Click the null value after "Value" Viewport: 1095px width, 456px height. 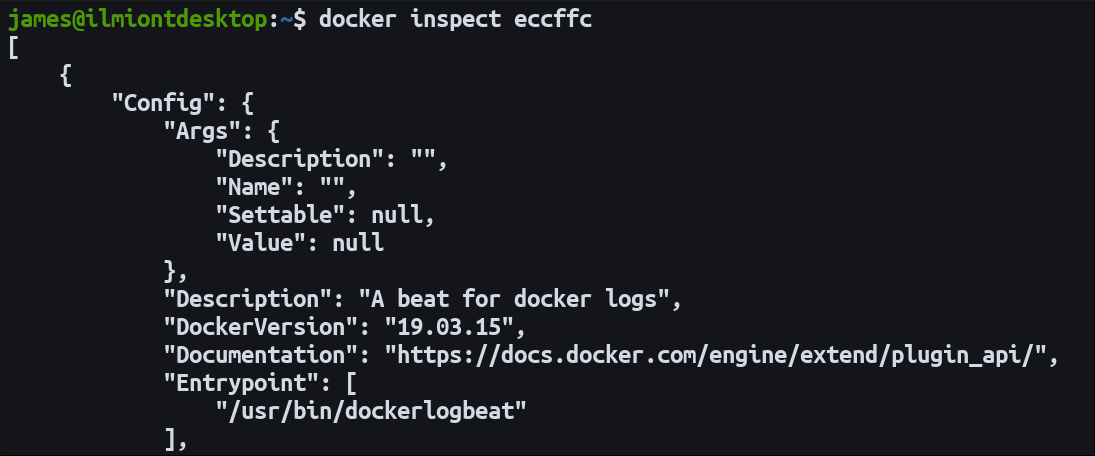tap(358, 242)
